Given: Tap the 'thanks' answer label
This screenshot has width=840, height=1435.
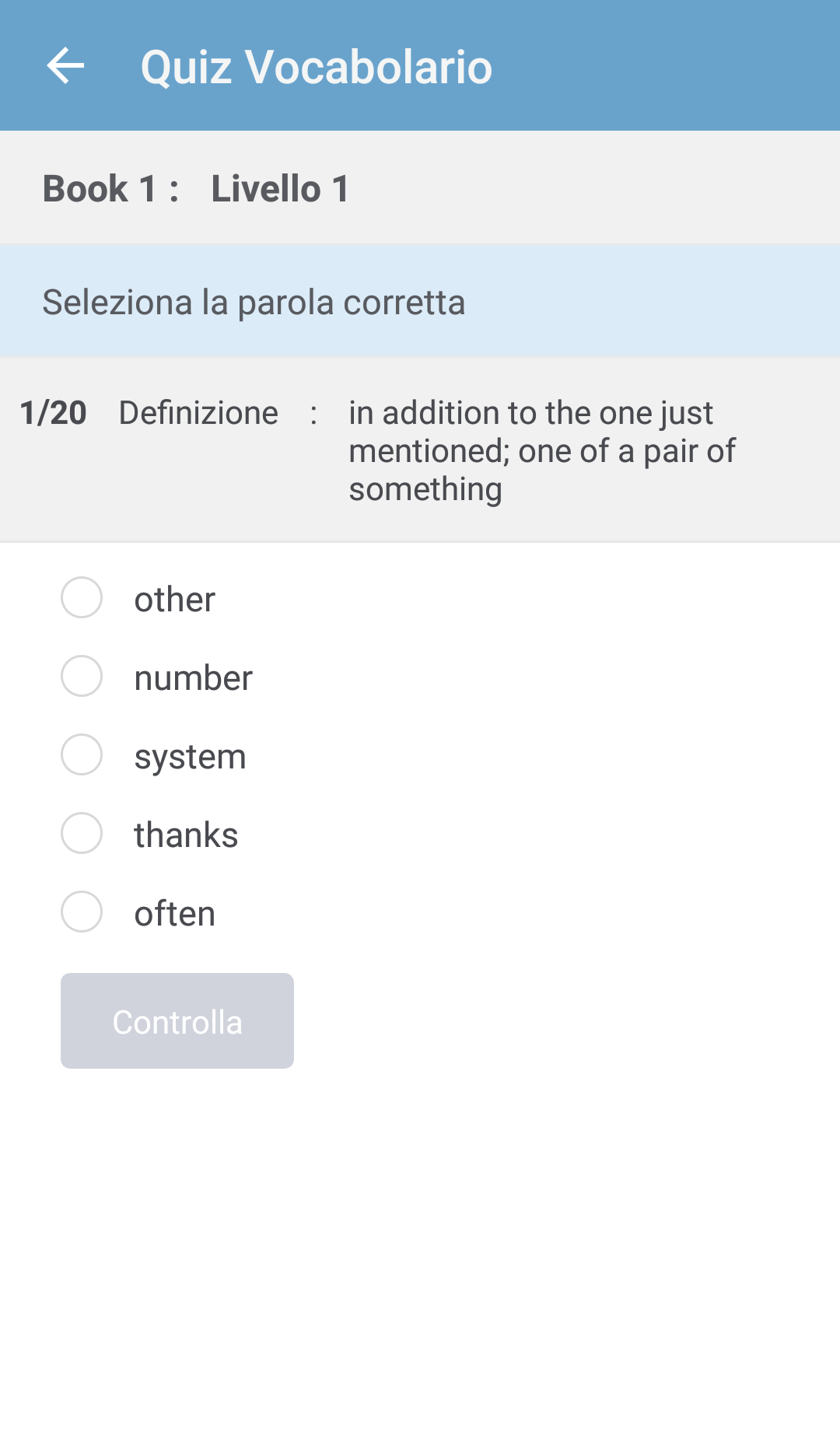Looking at the screenshot, I should pos(186,835).
